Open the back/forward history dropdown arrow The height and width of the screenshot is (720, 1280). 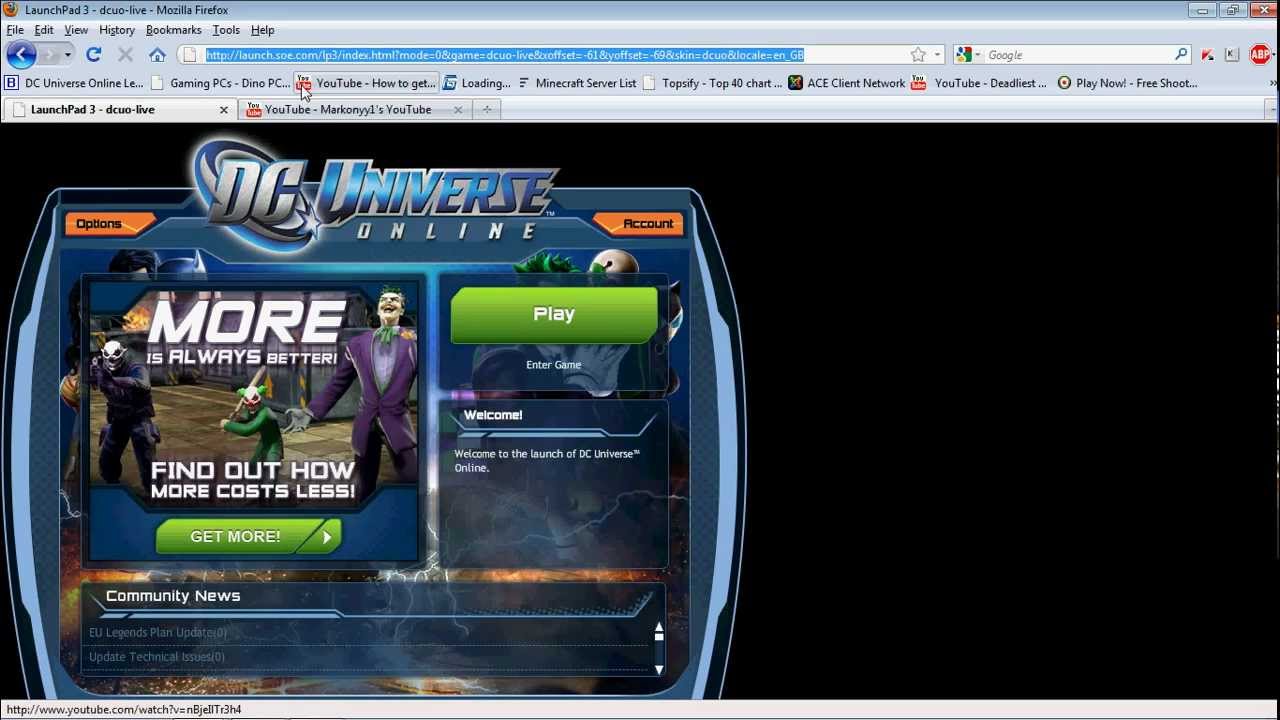coord(67,55)
